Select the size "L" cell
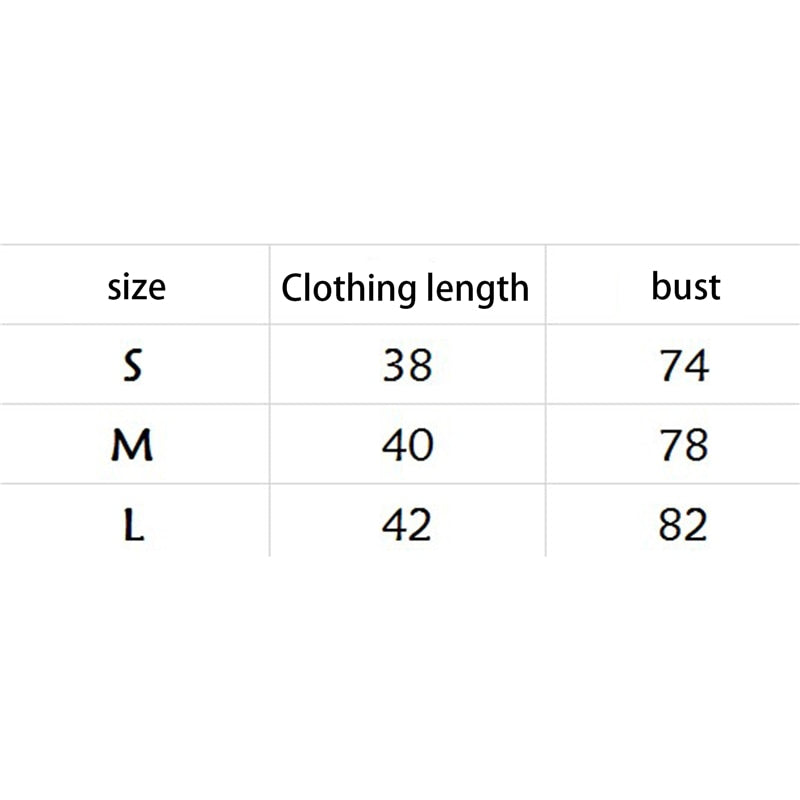 [133, 524]
